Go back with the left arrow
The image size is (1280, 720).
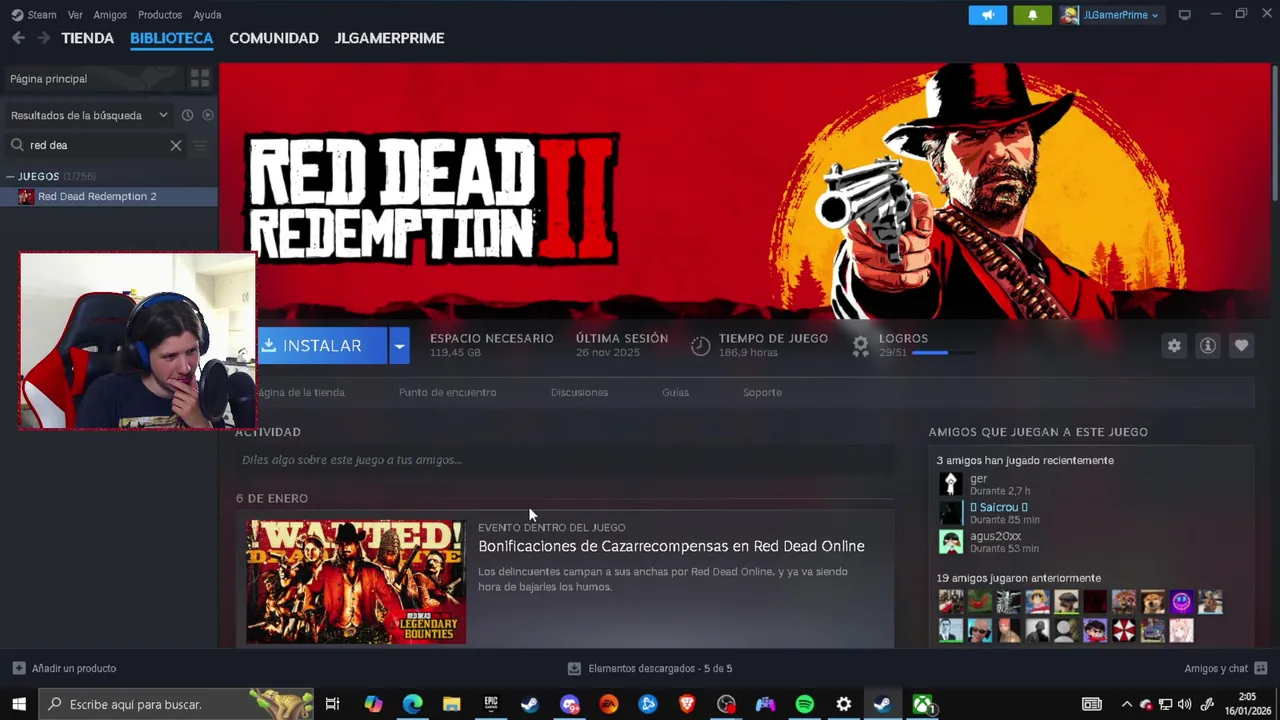point(18,38)
